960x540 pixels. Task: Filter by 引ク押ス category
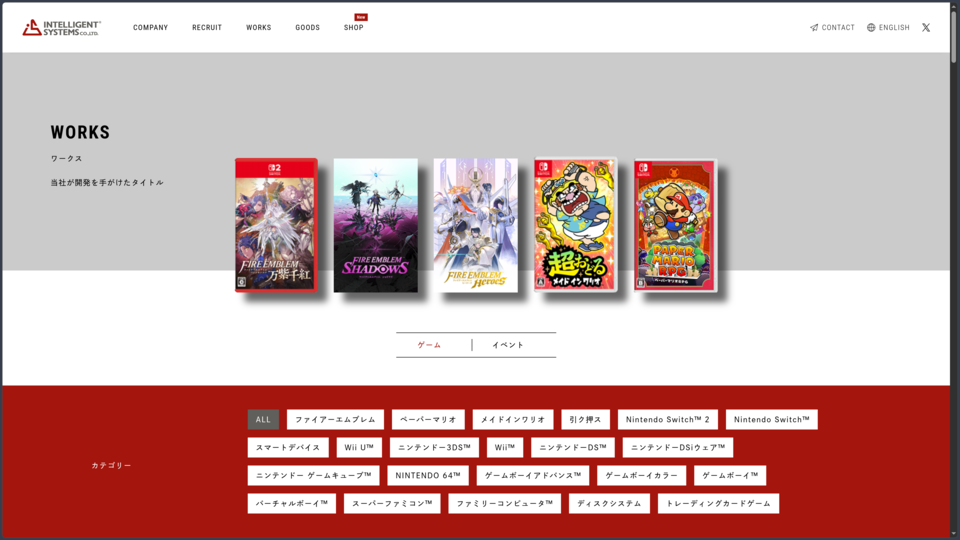[585, 419]
